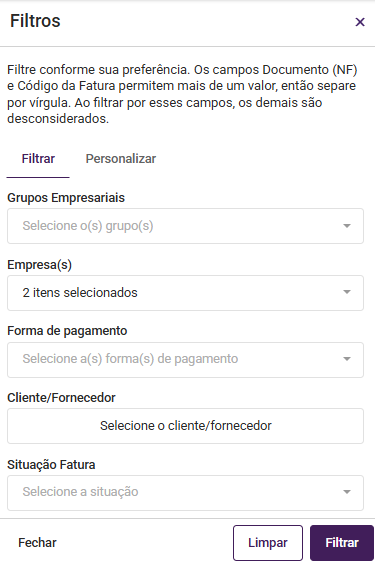Click Selecione o cliente/fornecedor button
The height and width of the screenshot is (567, 375).
[x=185, y=426]
